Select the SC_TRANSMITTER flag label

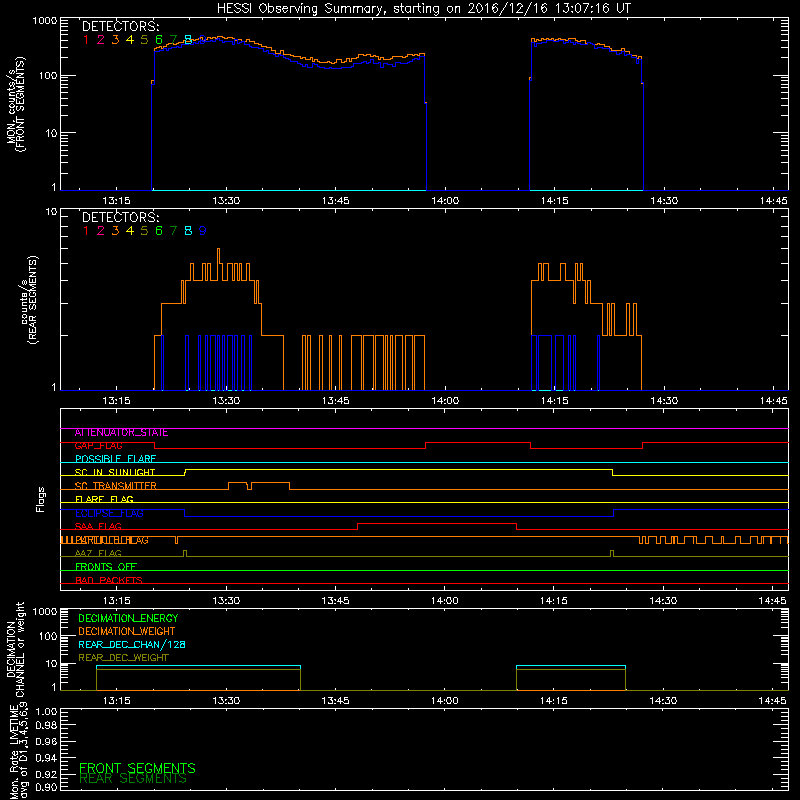coord(115,486)
